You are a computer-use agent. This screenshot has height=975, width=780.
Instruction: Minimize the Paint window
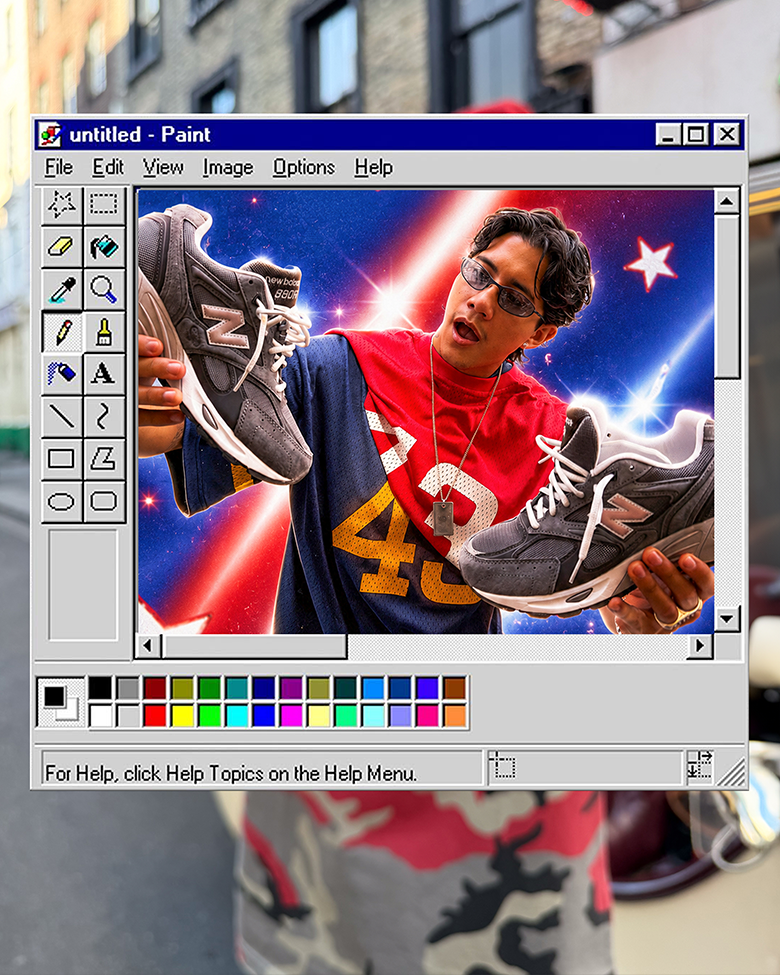pyautogui.click(x=668, y=134)
